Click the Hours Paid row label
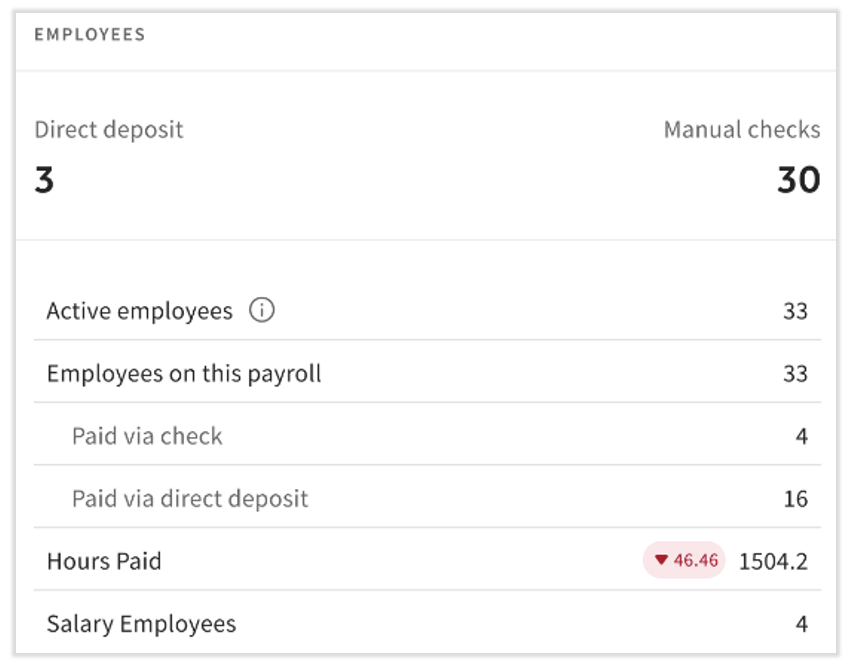This screenshot has height=668, width=852. coord(104,561)
